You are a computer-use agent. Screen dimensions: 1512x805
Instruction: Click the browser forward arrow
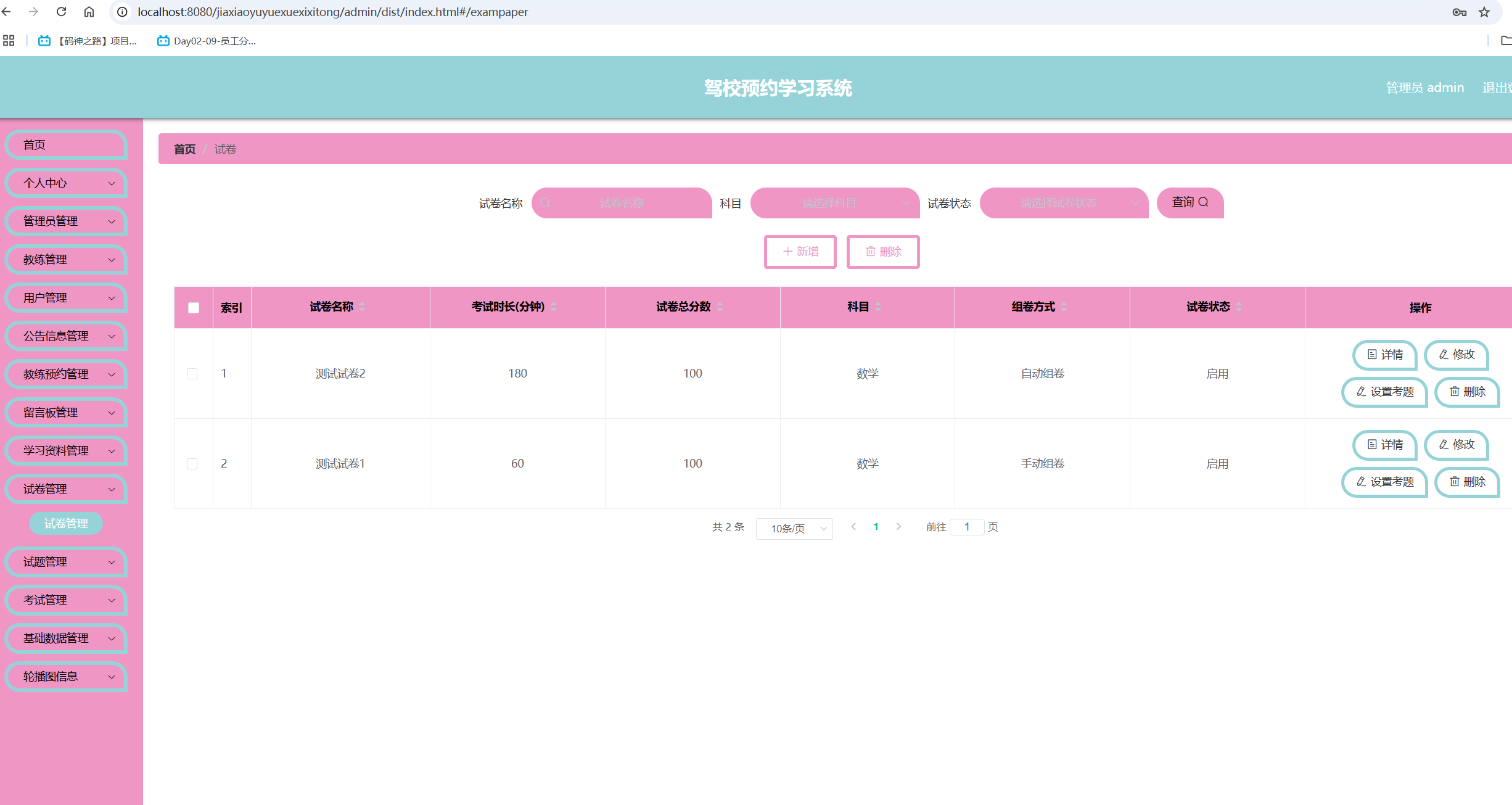click(33, 12)
